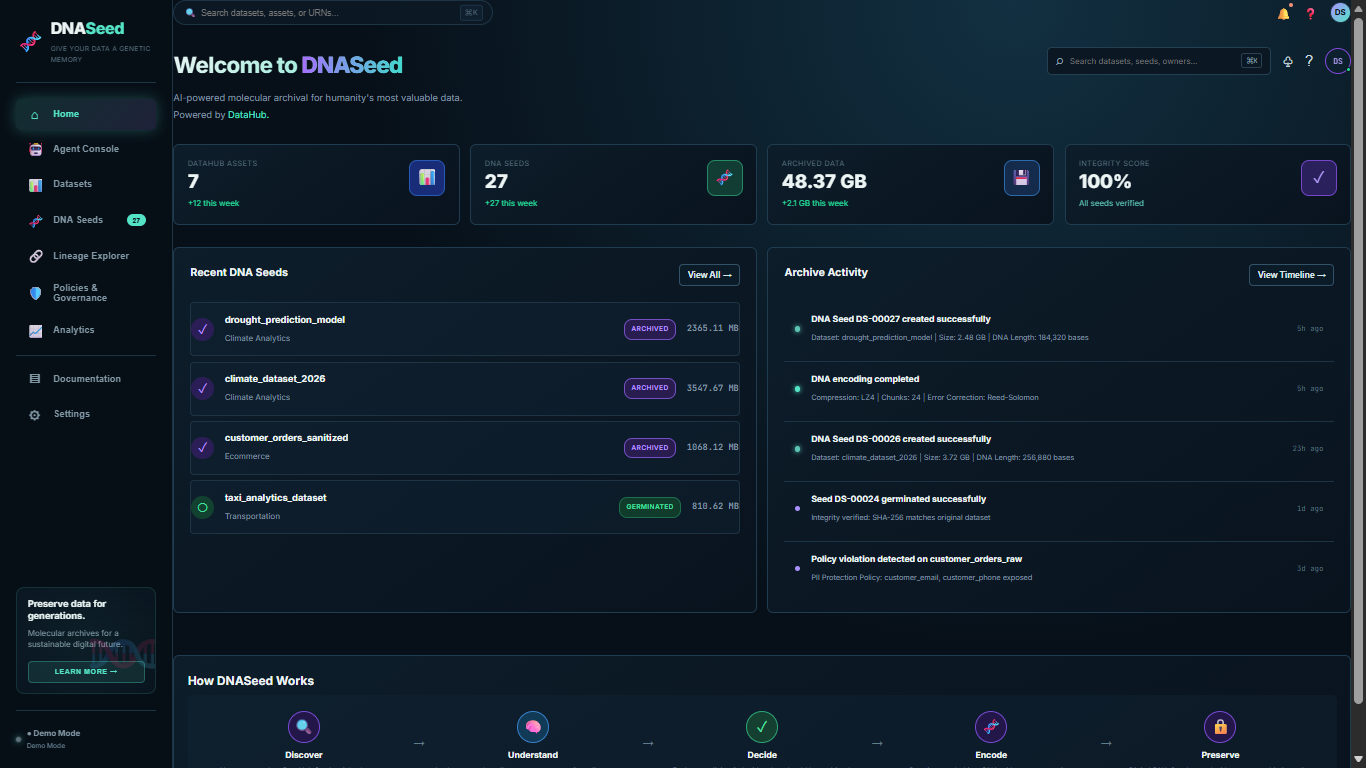Click the Understand brain step icon

(x=533, y=727)
